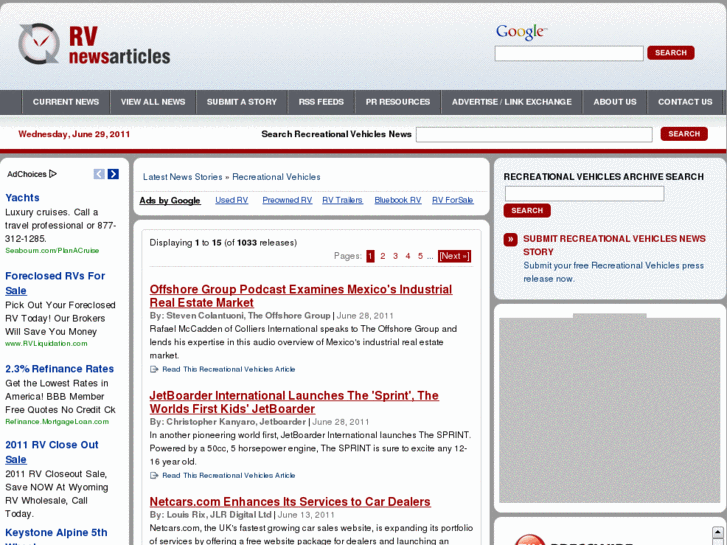The width and height of the screenshot is (727, 545).
Task: Click the Wednesday, June 29, 2011 date text
Action: point(74,135)
